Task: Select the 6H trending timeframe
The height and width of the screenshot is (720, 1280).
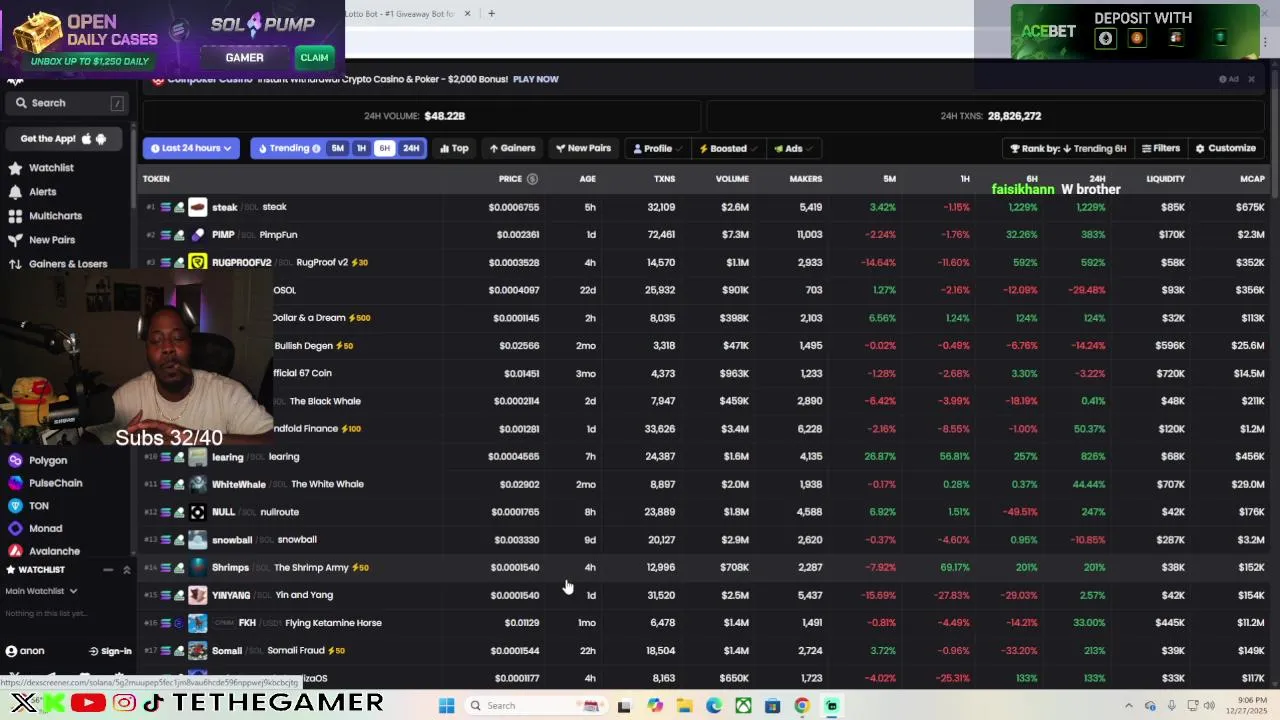Action: point(385,148)
